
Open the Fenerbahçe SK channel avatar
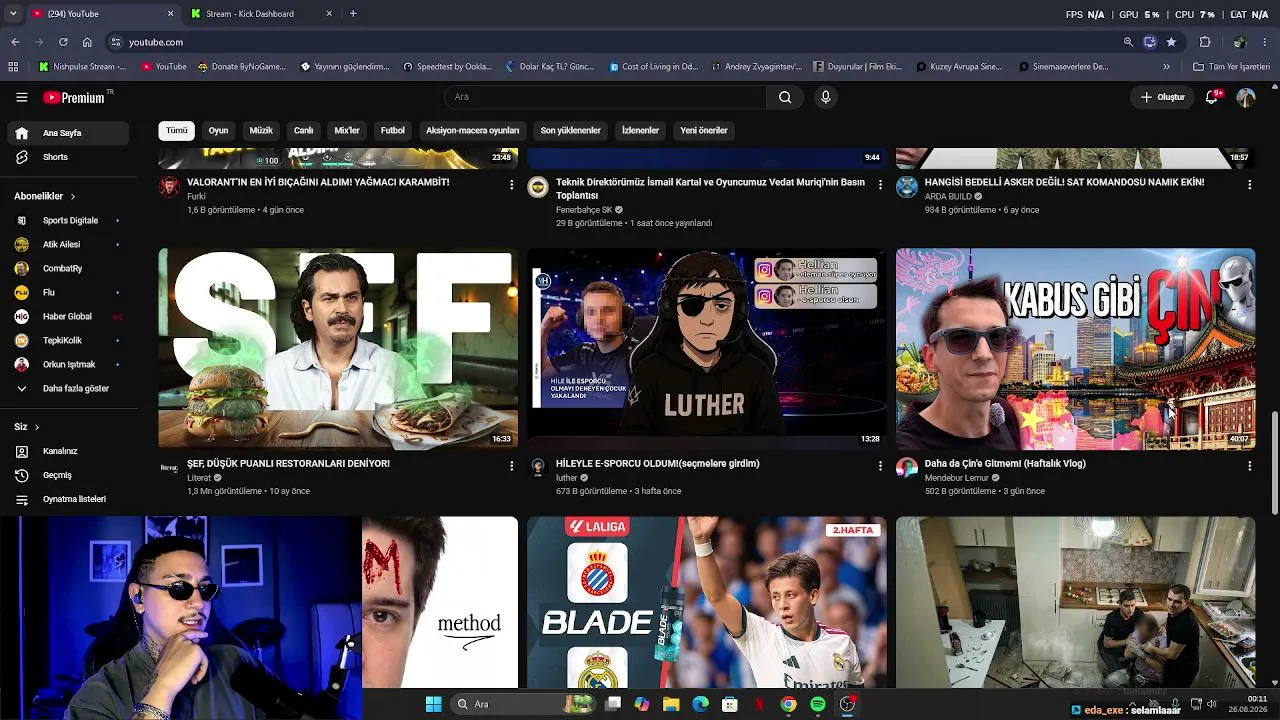tap(538, 187)
